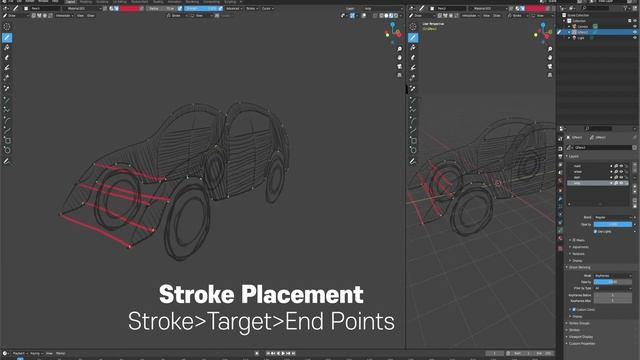Open the Advanced brush settings popover
Viewport: 640px width, 360px height.
pyautogui.click(x=233, y=9)
